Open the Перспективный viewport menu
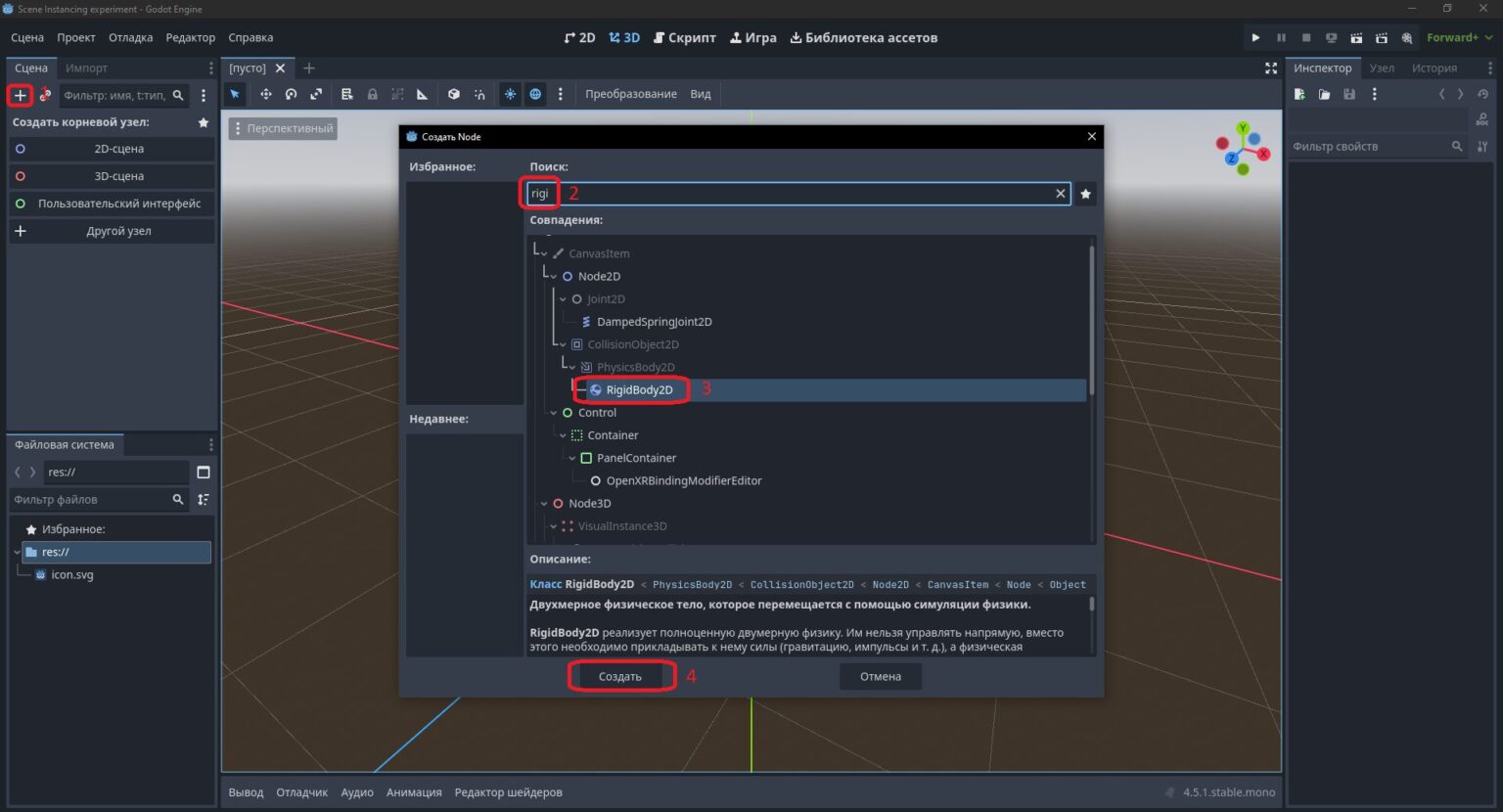Image resolution: width=1503 pixels, height=812 pixels. [x=283, y=128]
